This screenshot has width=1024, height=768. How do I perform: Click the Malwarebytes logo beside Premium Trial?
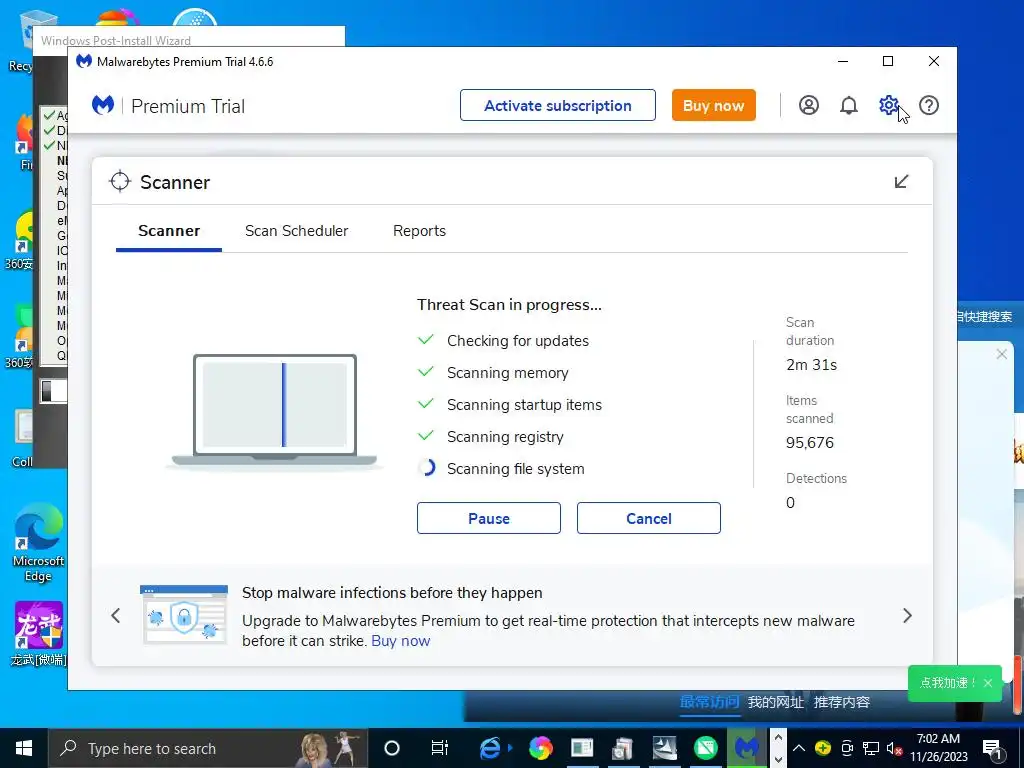pos(103,105)
